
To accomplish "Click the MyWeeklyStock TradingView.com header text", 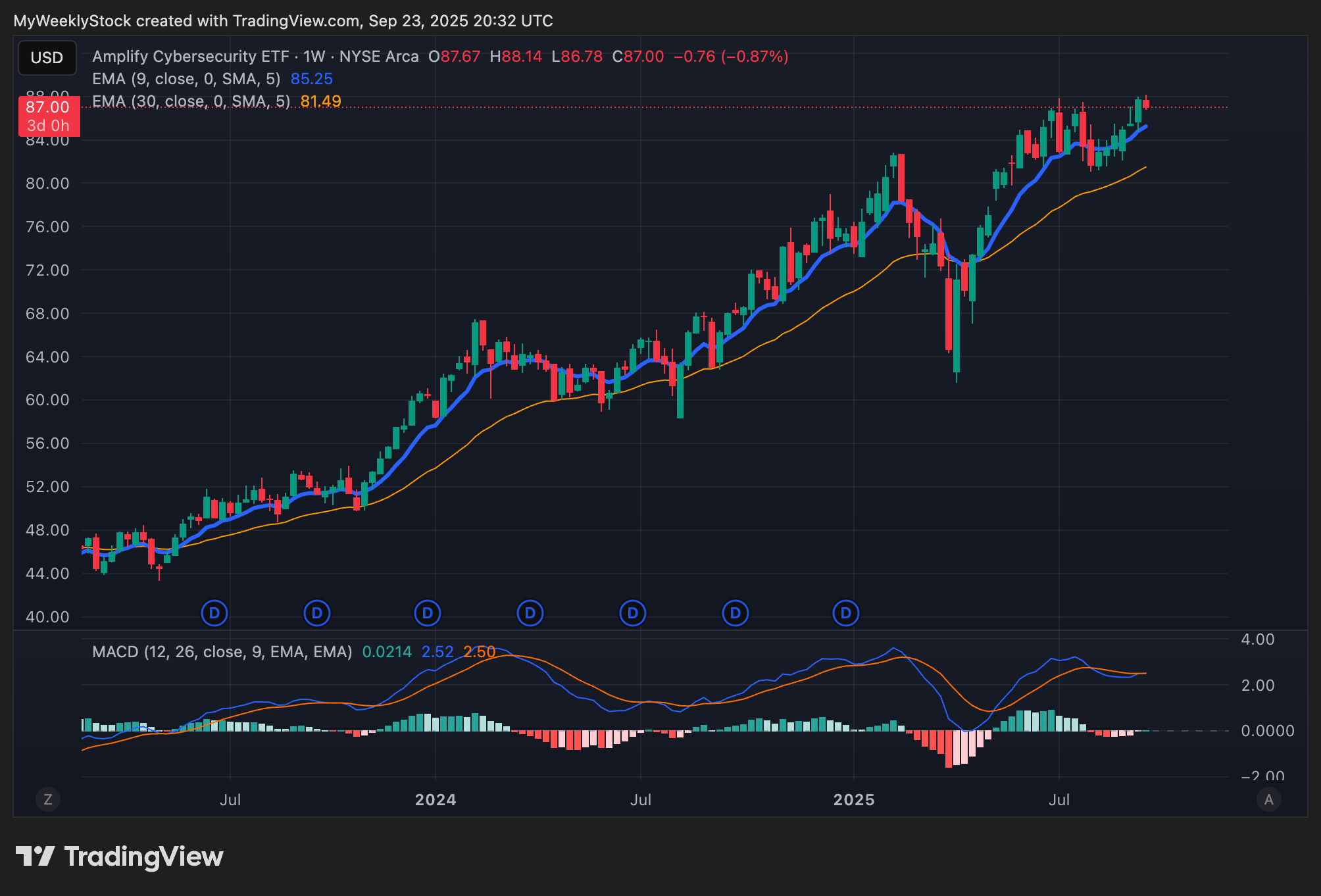I will tap(283, 21).
